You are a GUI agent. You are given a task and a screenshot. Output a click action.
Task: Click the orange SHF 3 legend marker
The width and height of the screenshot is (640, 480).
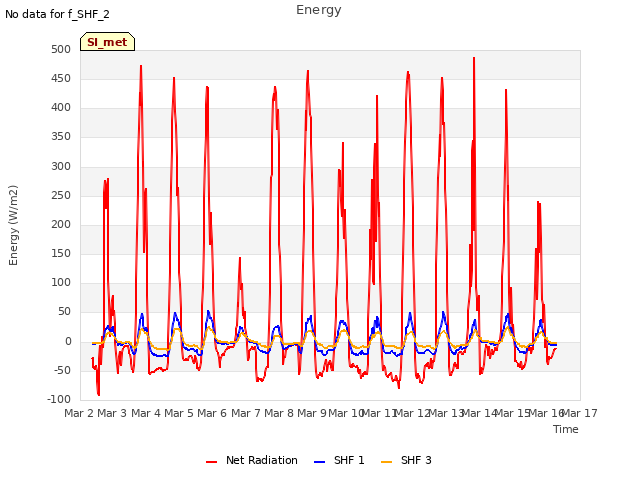point(386,462)
